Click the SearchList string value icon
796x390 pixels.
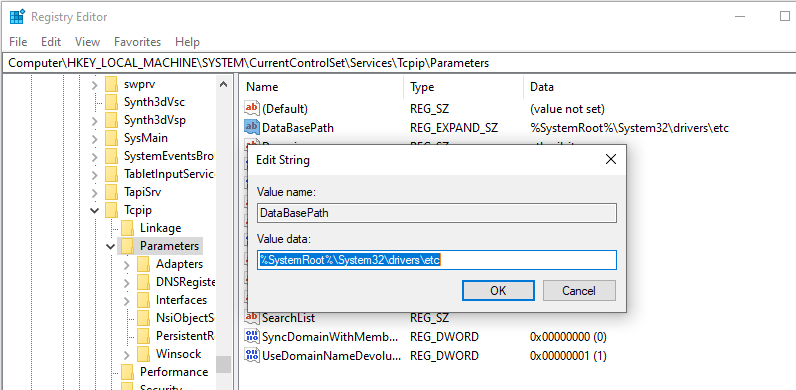[x=252, y=318]
